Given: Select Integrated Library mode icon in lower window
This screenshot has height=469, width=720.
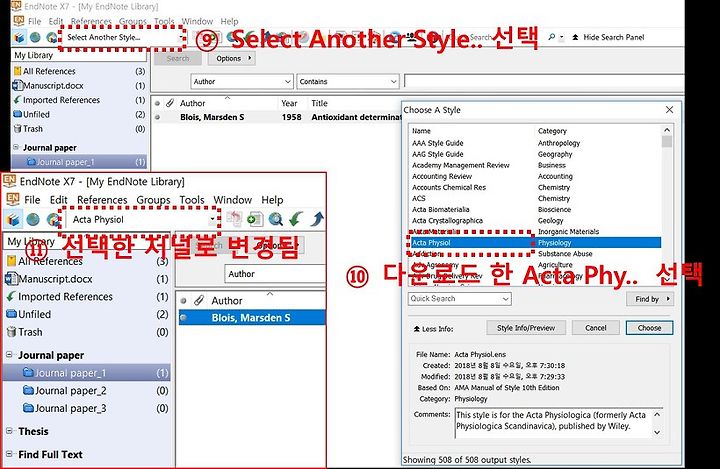Looking at the screenshot, I should pos(53,220).
